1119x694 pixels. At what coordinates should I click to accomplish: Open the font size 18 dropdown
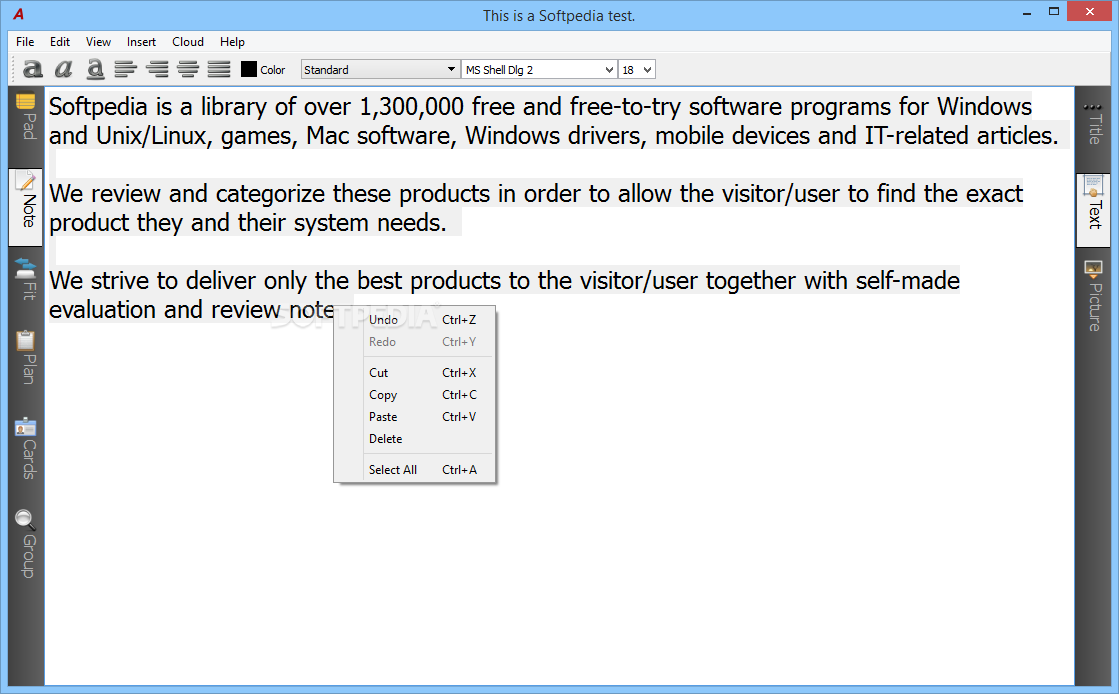[x=637, y=69]
